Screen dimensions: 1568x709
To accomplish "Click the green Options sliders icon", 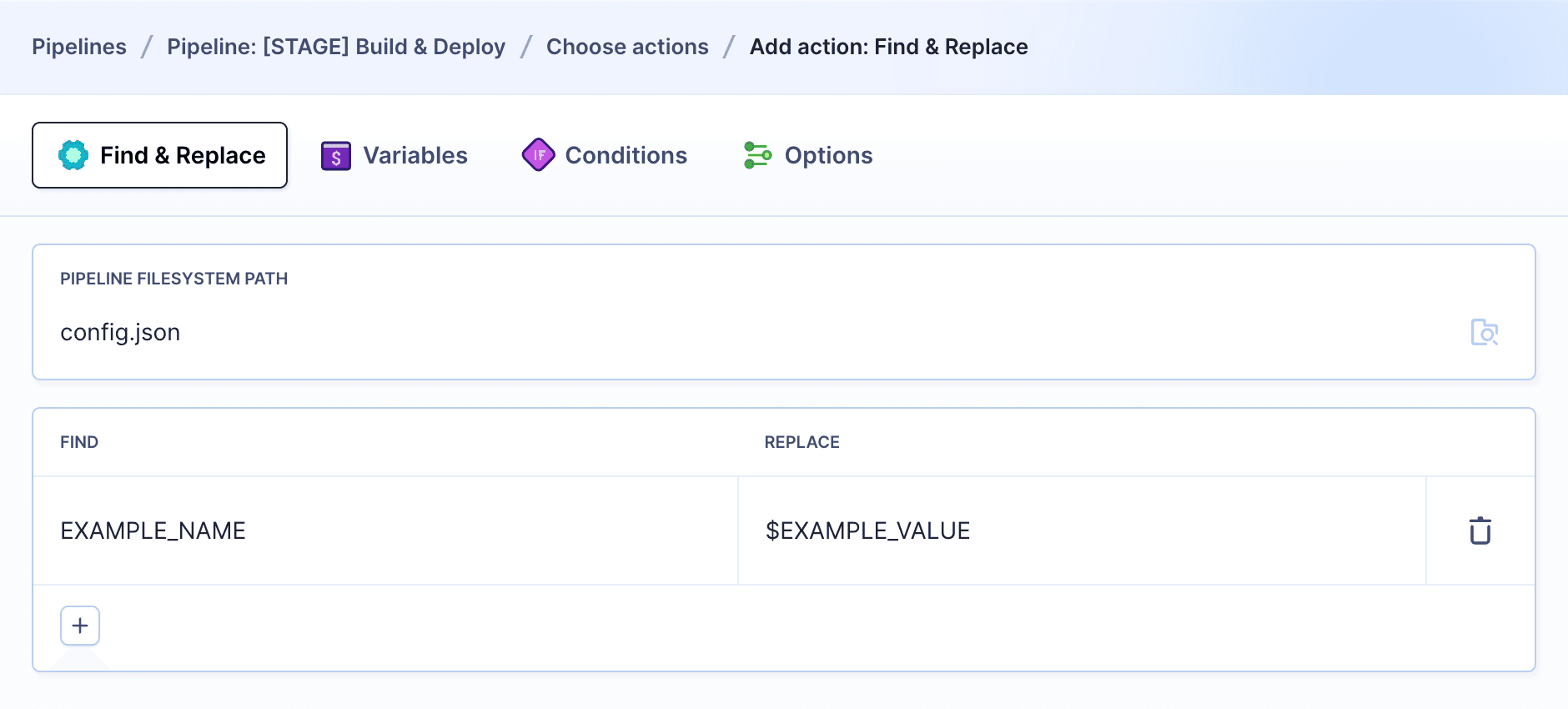I will [757, 155].
